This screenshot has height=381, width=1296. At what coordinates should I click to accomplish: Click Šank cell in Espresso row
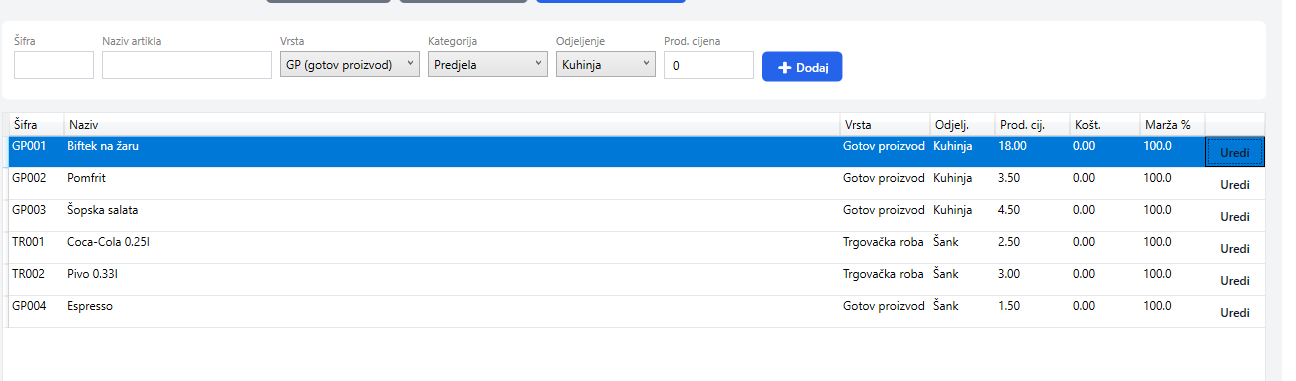946,306
